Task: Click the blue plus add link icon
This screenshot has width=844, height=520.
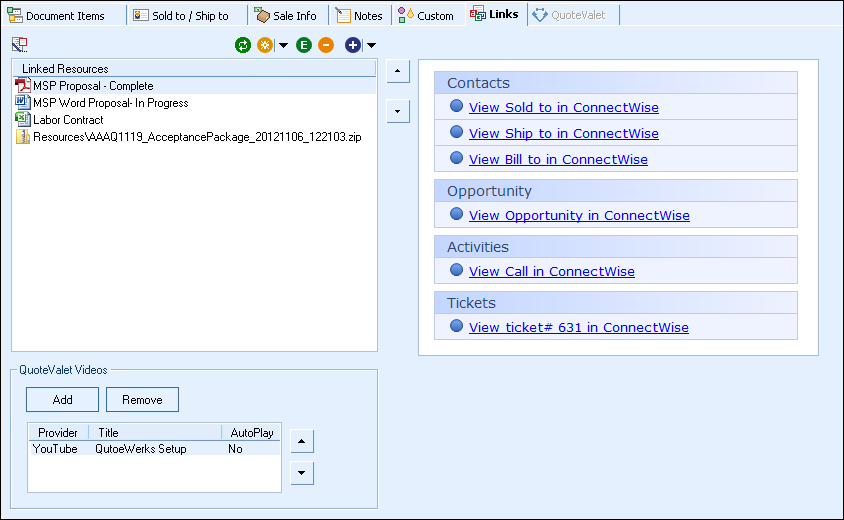Action: (x=353, y=45)
